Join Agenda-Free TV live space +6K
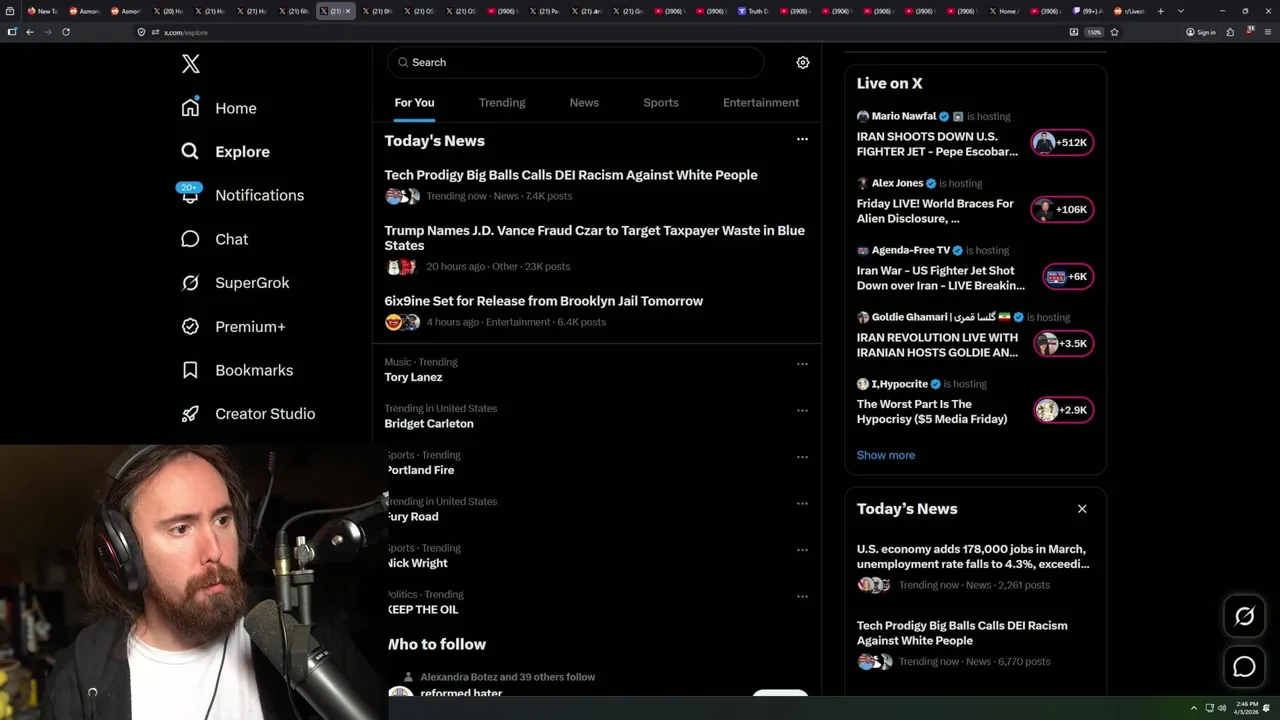This screenshot has width=1280, height=720. 1067,276
